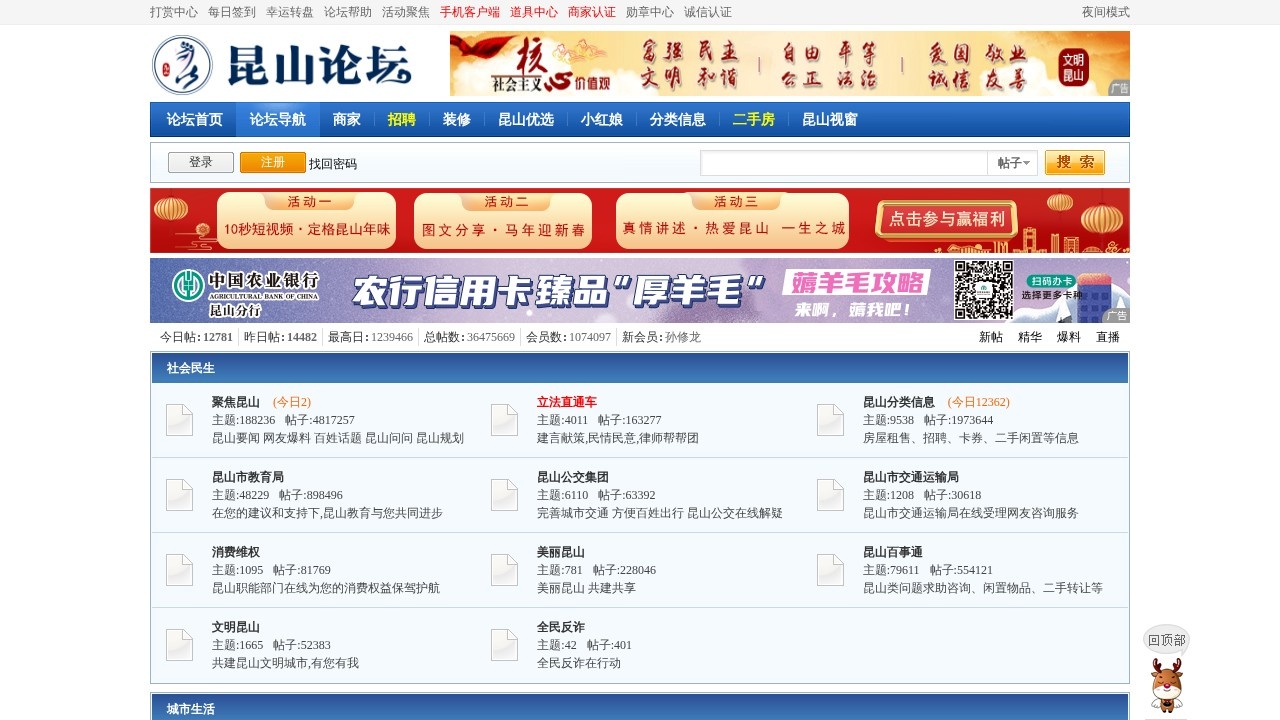Click the forum icon beside 立法直通车
Screen dimensions: 1280x720
pos(504,420)
